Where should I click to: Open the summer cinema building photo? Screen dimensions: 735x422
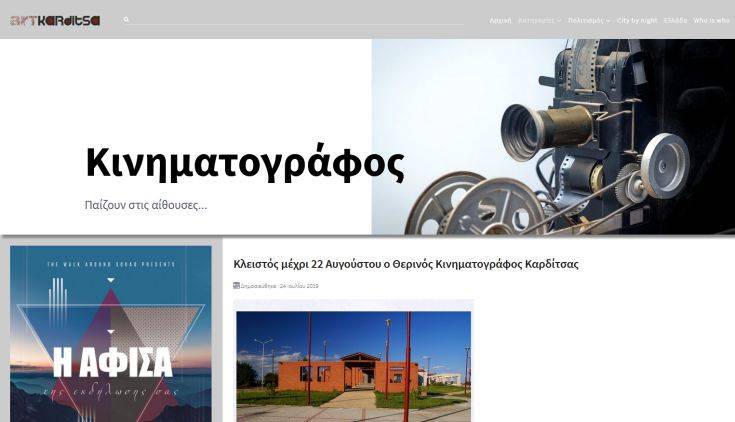[353, 360]
